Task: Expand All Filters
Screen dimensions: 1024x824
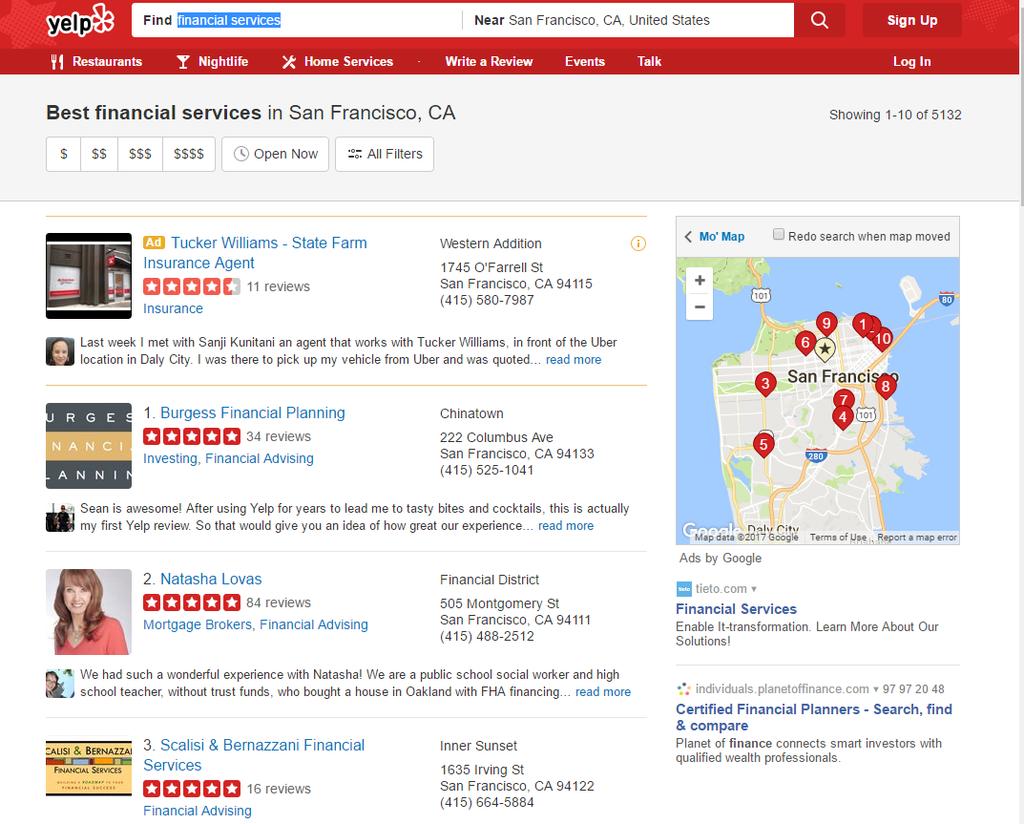Action: click(x=385, y=154)
